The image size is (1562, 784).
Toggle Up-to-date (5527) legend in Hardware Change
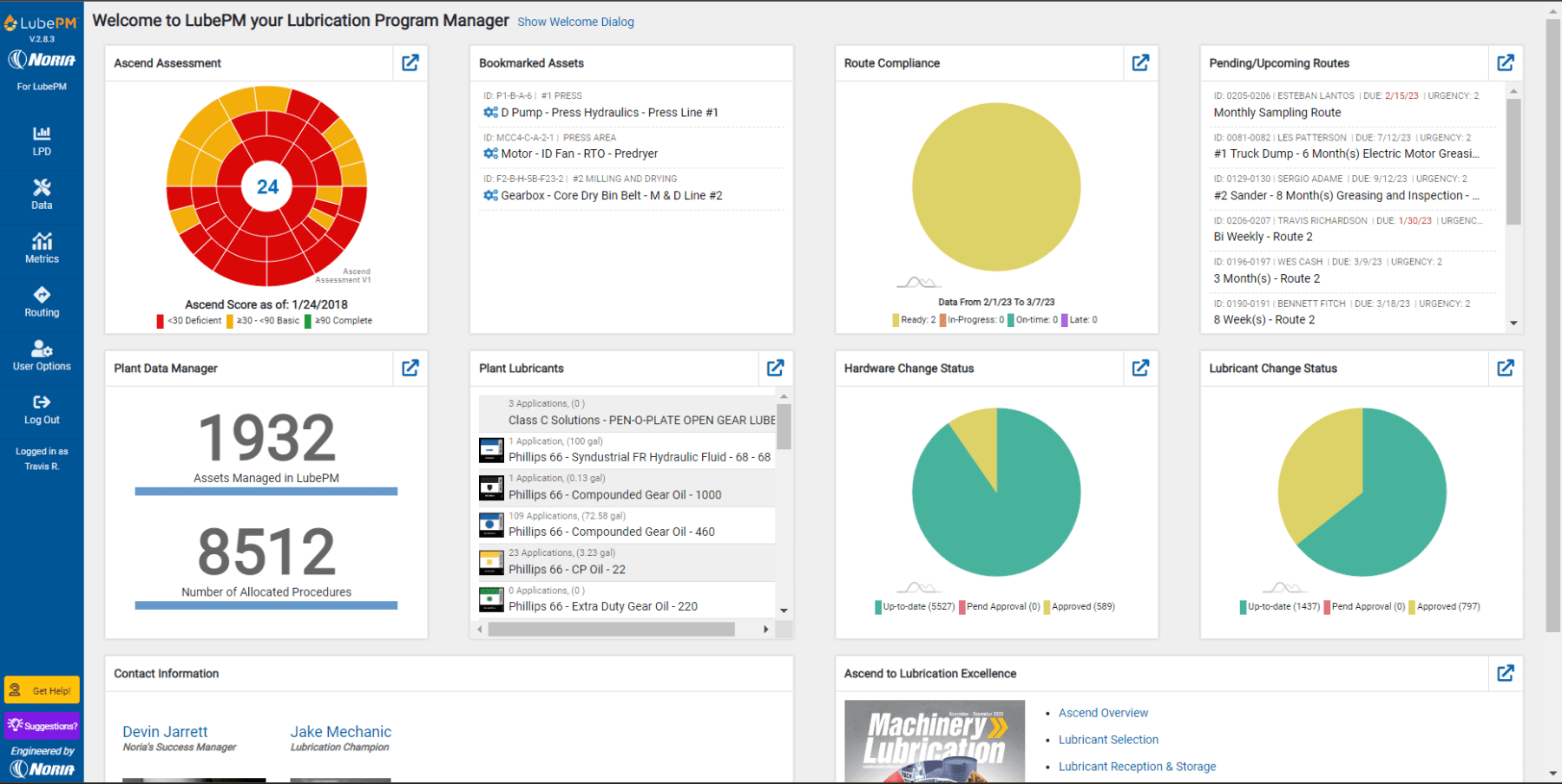915,607
